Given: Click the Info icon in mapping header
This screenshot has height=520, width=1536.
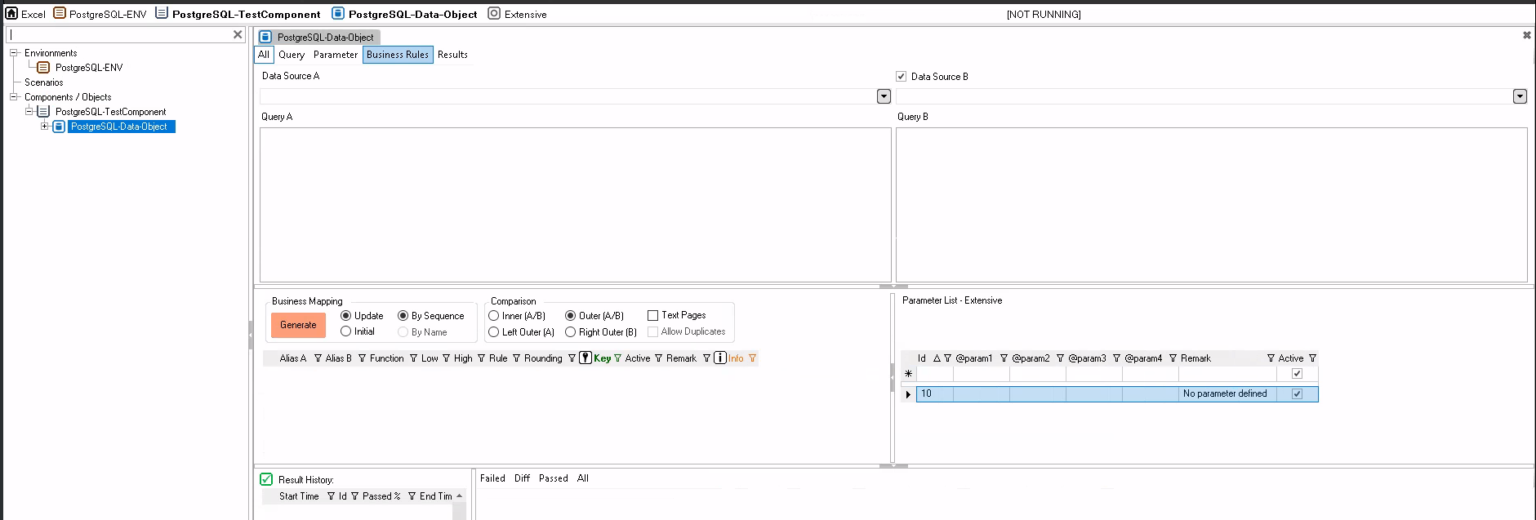Looking at the screenshot, I should [x=719, y=358].
